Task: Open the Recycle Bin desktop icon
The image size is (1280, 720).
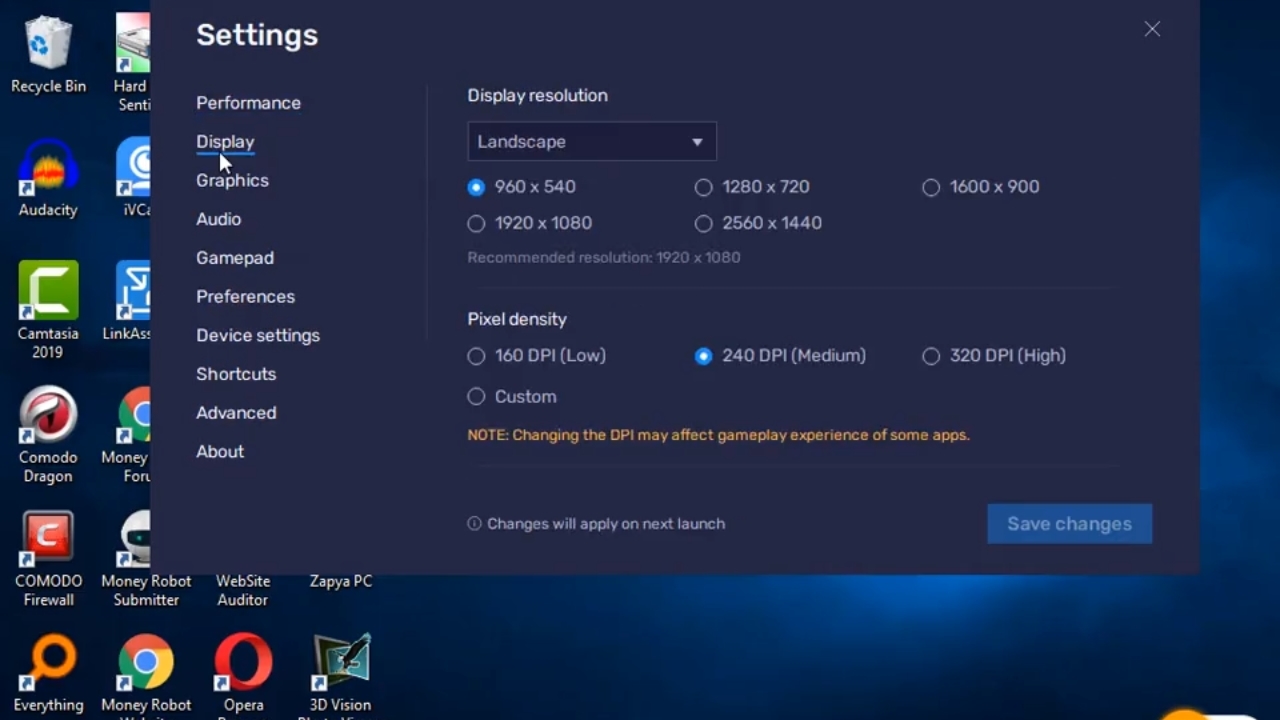Action: pyautogui.click(x=48, y=46)
